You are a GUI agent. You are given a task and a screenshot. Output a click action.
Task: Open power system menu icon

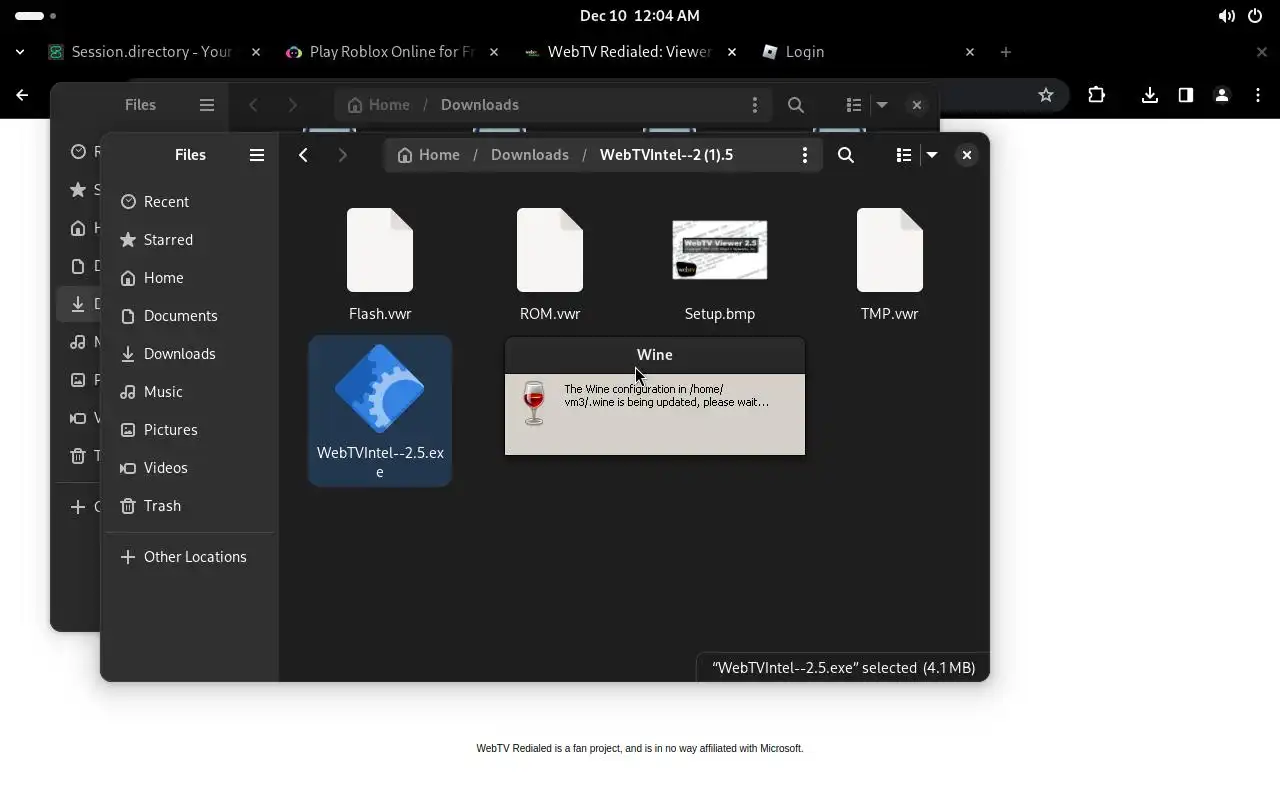pyautogui.click(x=1255, y=16)
